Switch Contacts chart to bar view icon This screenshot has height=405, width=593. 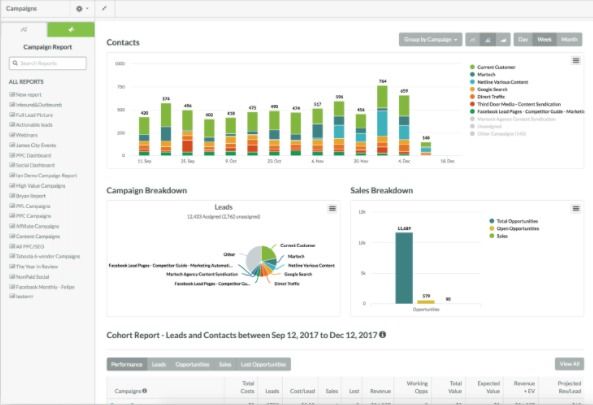[488, 39]
